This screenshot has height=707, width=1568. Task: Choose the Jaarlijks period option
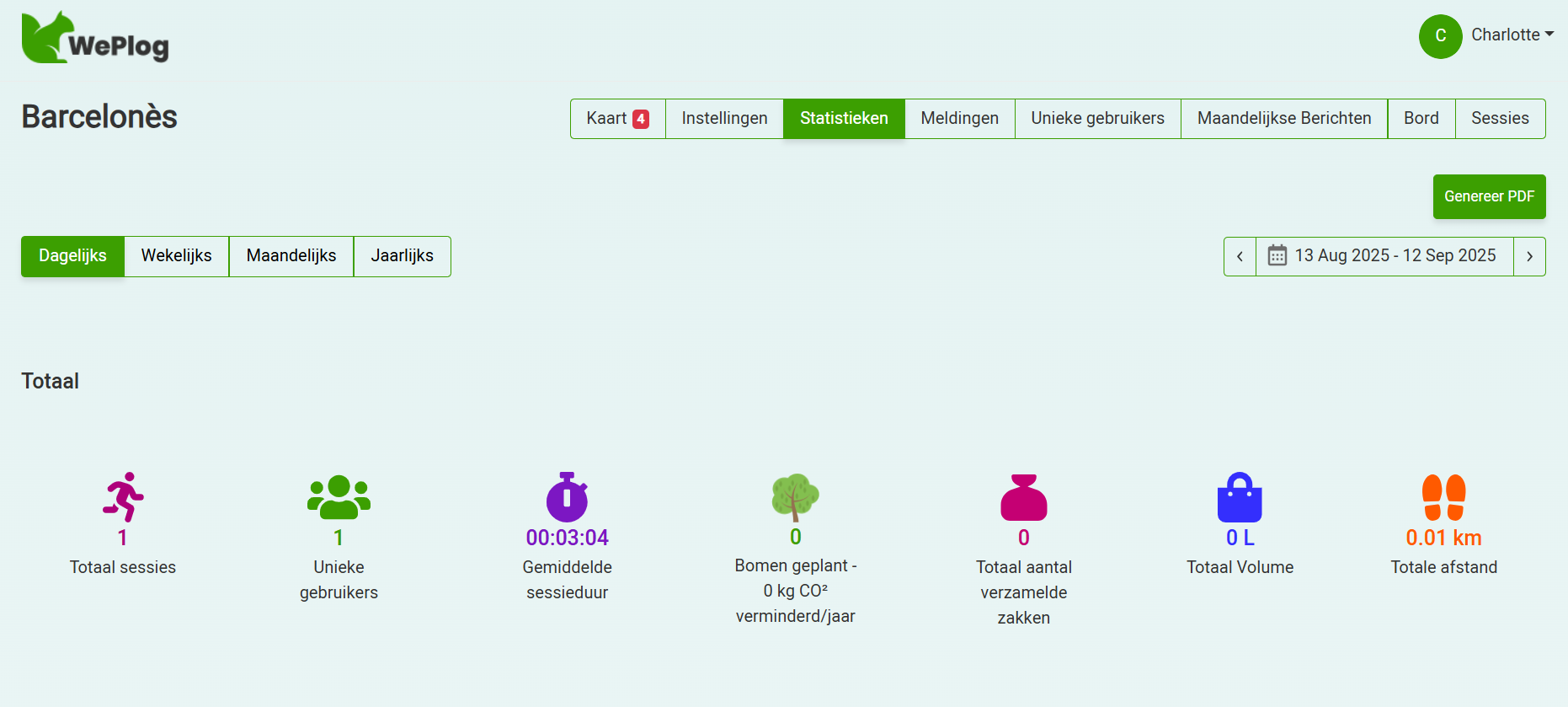pyautogui.click(x=402, y=256)
